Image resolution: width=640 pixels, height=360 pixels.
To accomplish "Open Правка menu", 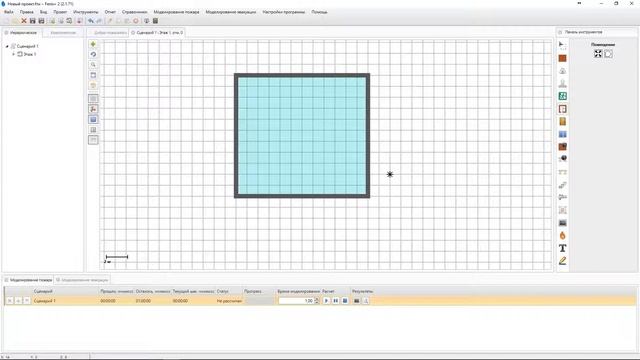I will pos(27,12).
